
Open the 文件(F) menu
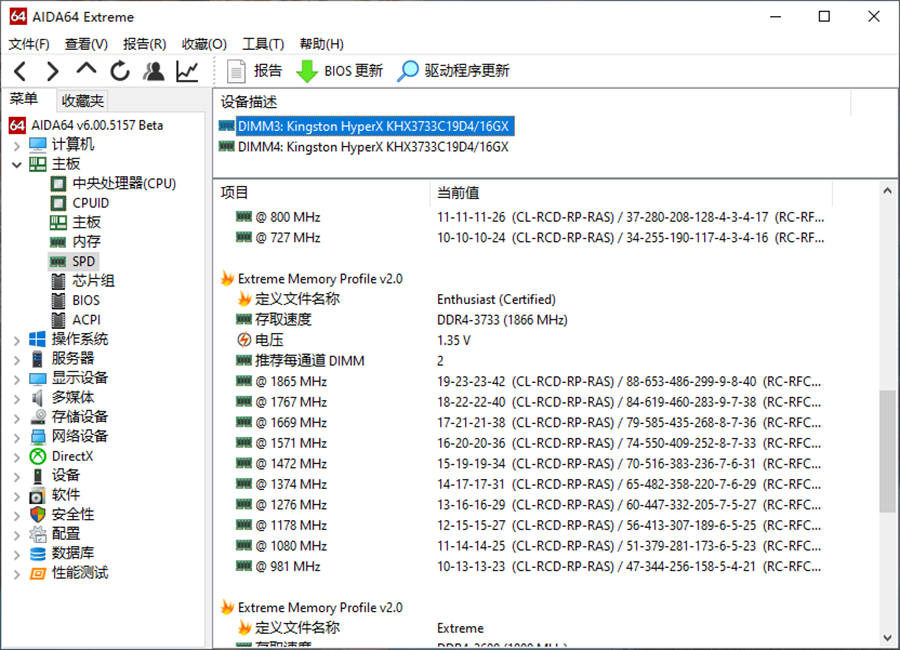(x=29, y=44)
